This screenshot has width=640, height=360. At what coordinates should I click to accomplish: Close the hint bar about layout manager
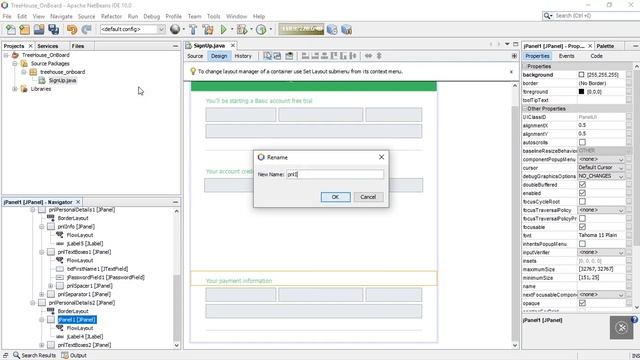click(511, 71)
